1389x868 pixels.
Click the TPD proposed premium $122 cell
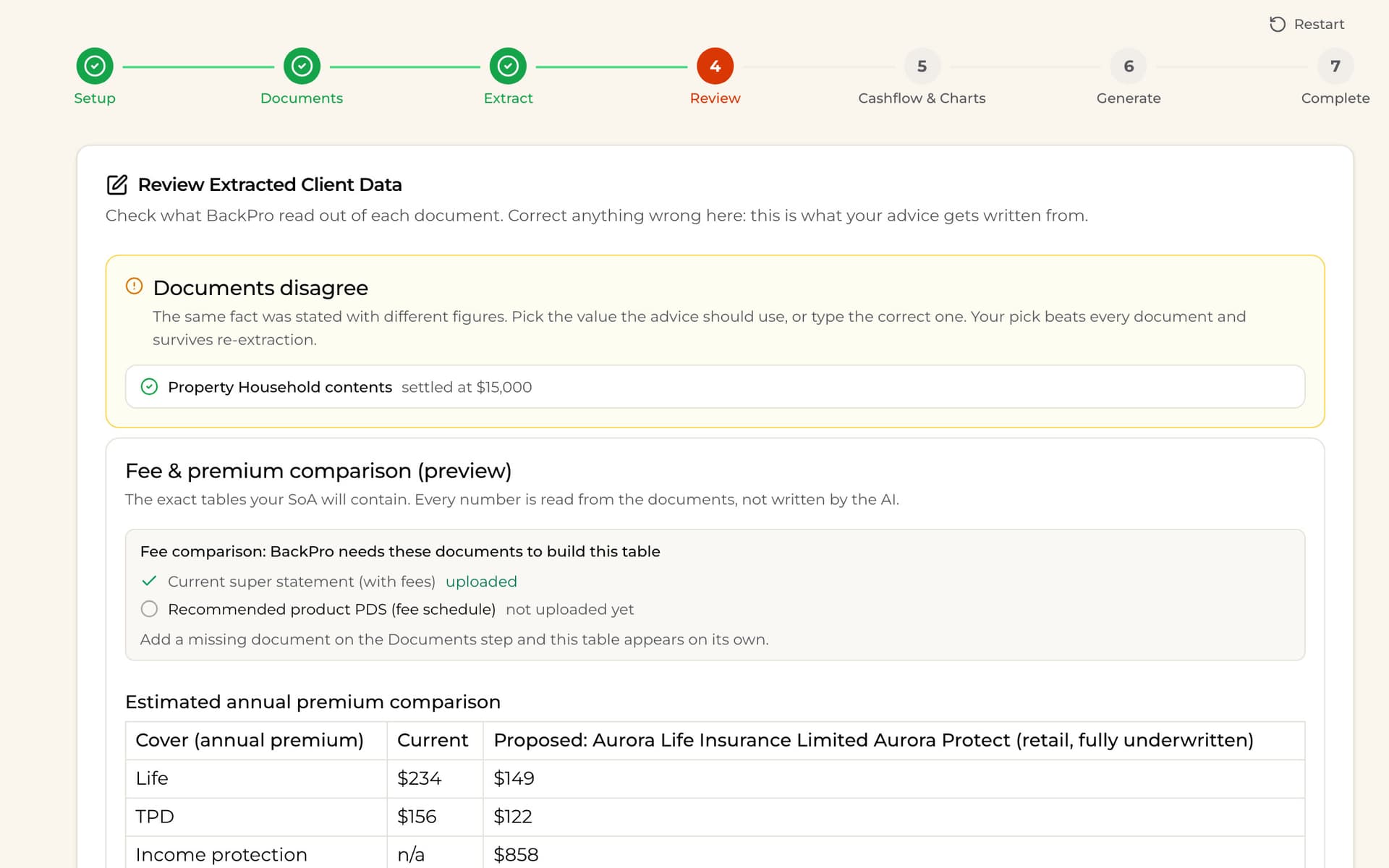pos(894,817)
